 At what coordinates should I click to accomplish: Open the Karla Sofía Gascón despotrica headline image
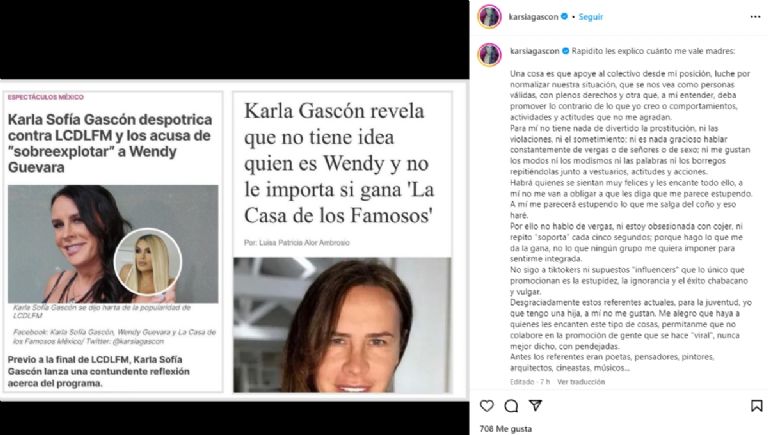coord(113,244)
